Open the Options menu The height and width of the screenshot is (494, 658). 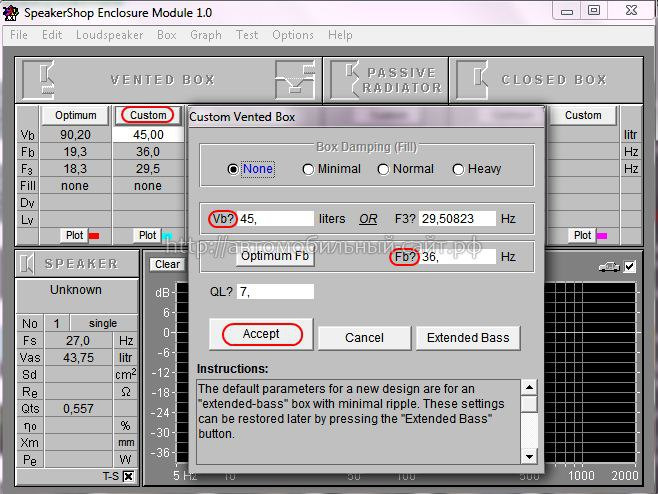click(293, 35)
